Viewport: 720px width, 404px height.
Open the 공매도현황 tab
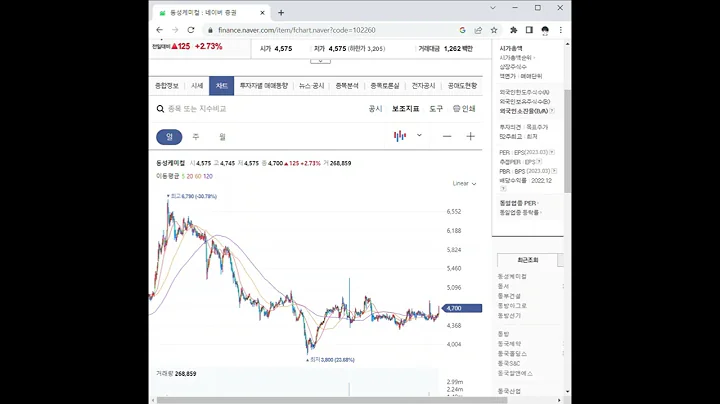(x=462, y=86)
